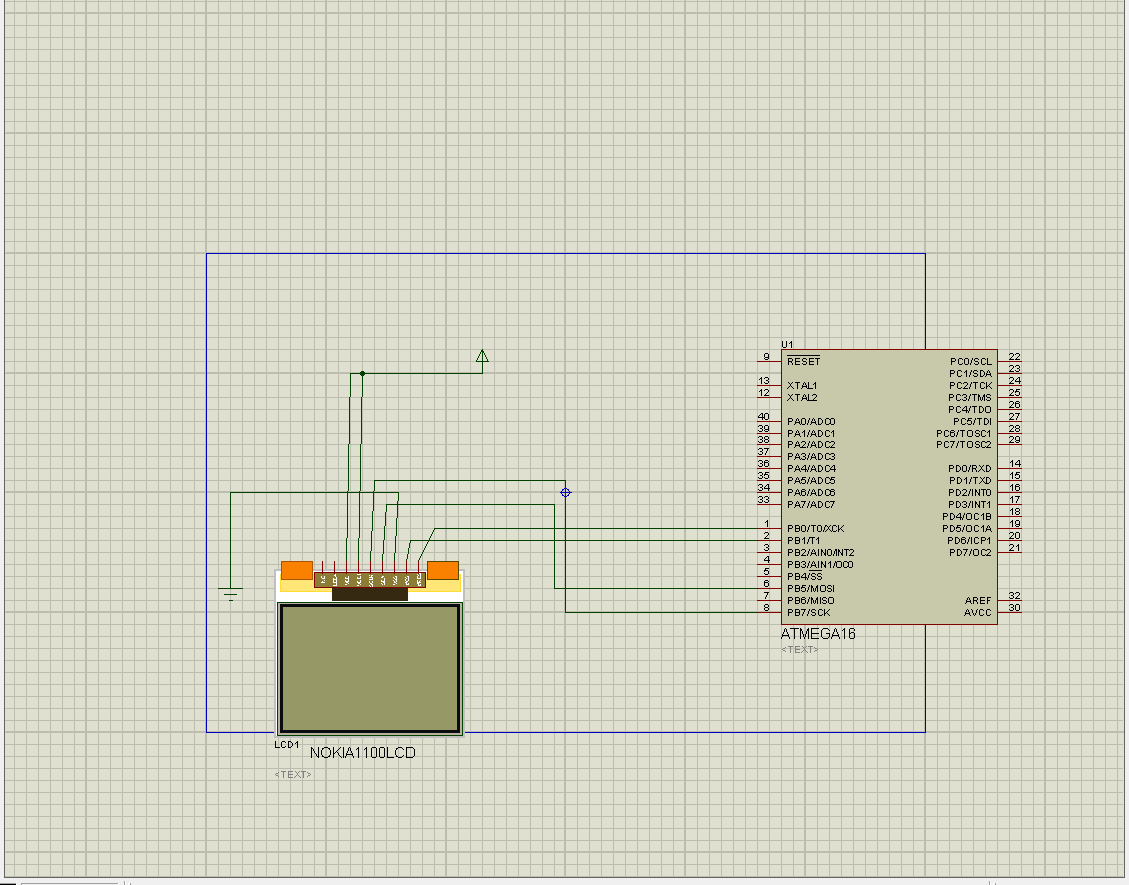Click the PB0/T0/XCK pin label

816,529
